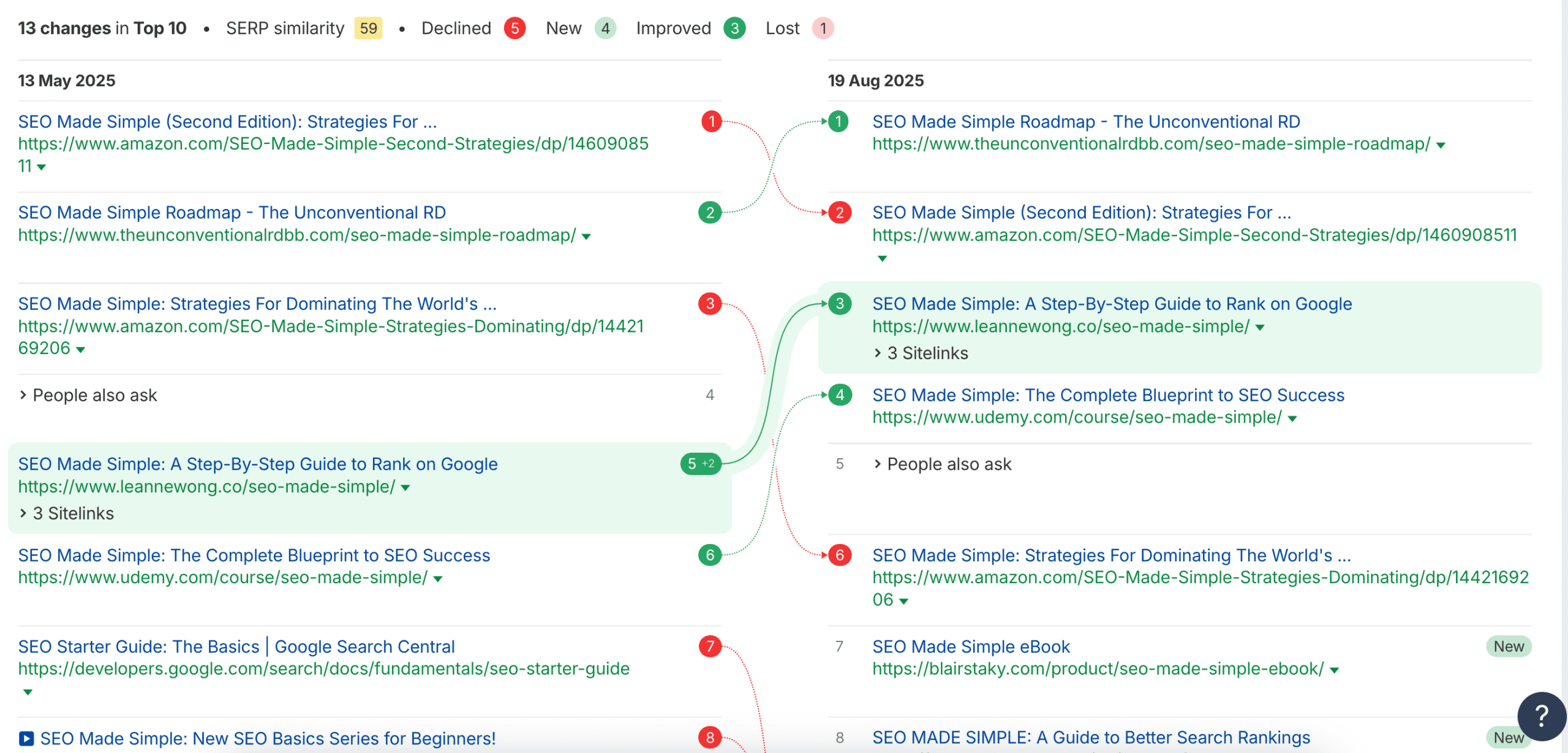Click the red position 6 badge under 19 Aug 2025
Viewport: 1568px width, 753px height.
tap(840, 555)
